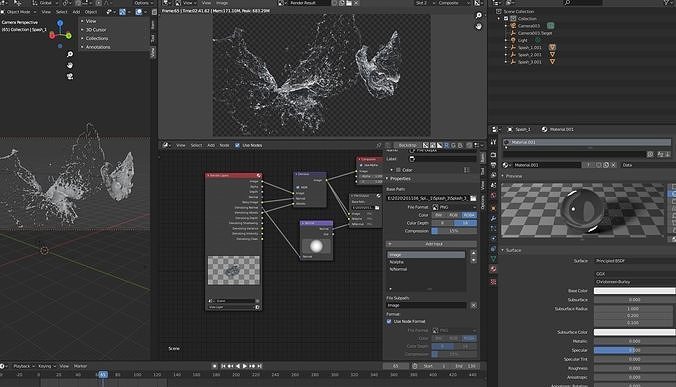Remove the Image file slot with X icon
676x387 pixels.
[x=473, y=305]
